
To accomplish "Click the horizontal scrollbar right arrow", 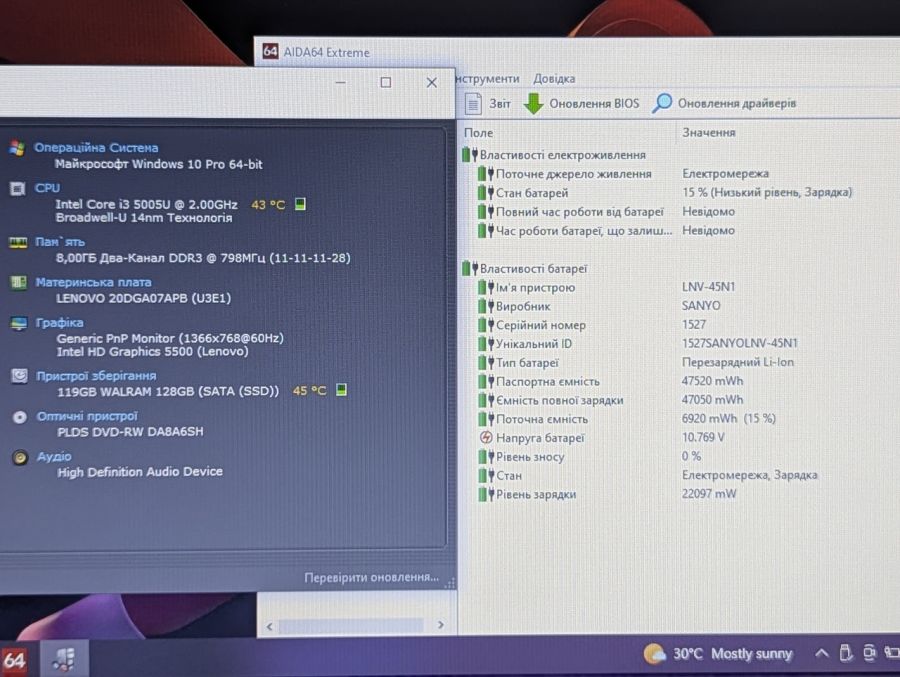I will [x=440, y=625].
